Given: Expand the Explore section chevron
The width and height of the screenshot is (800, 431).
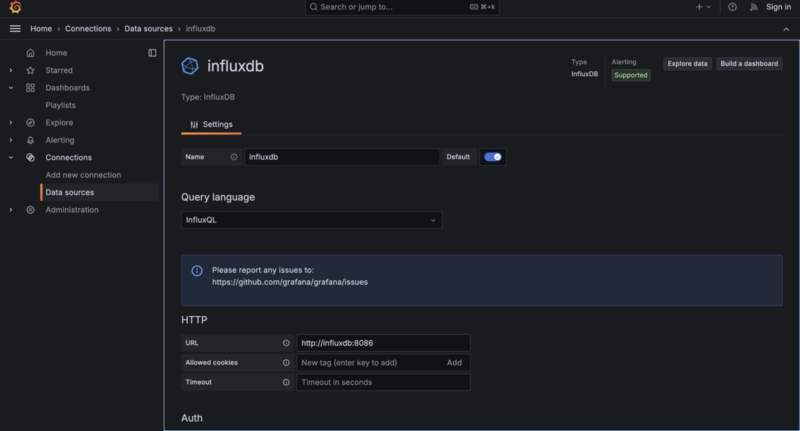Looking at the screenshot, I should pyautogui.click(x=11, y=123).
